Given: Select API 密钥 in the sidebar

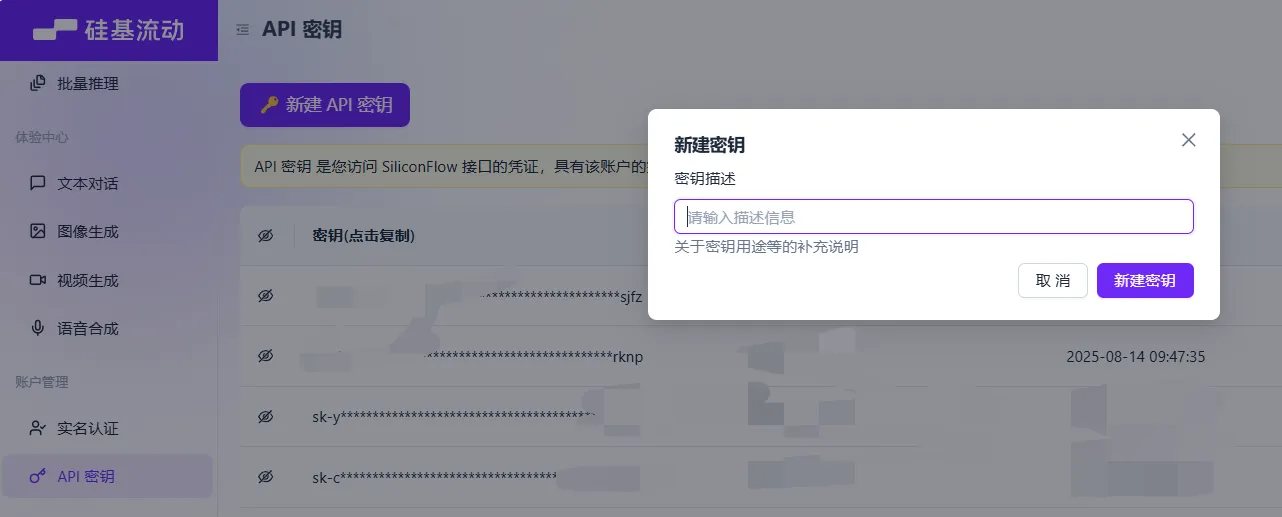Looking at the screenshot, I should (107, 477).
